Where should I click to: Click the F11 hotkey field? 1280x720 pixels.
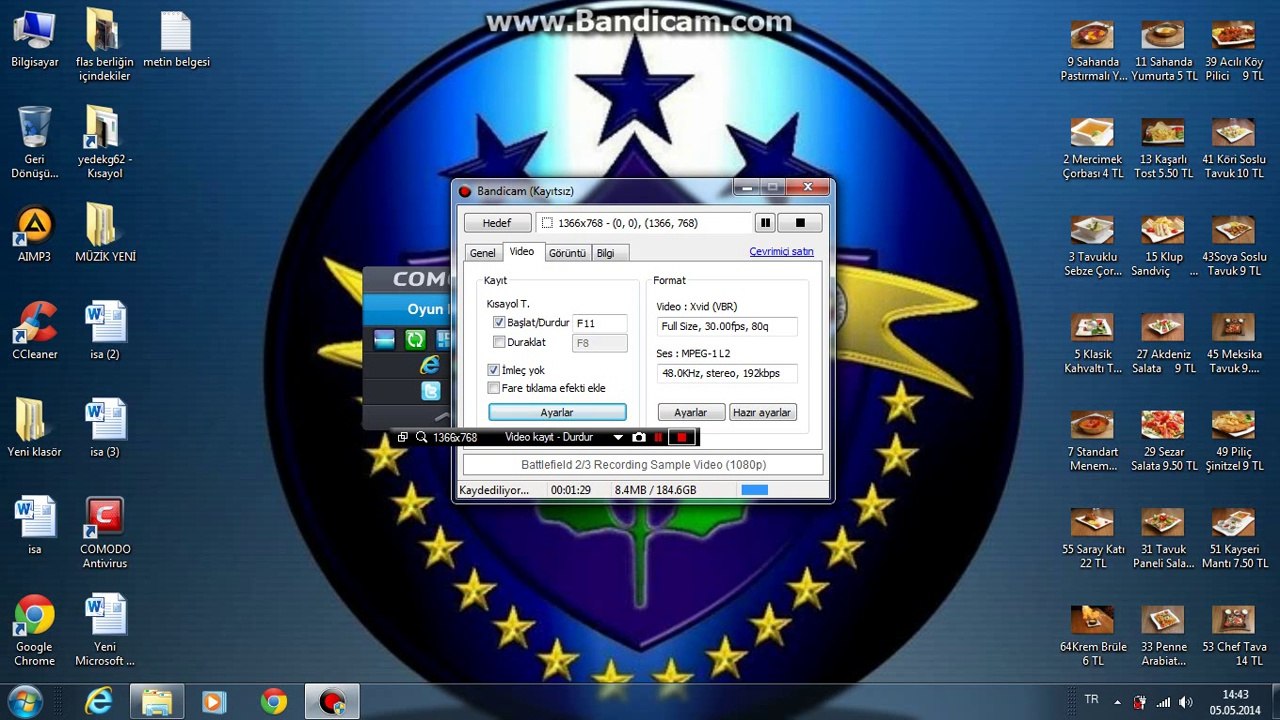click(x=600, y=323)
